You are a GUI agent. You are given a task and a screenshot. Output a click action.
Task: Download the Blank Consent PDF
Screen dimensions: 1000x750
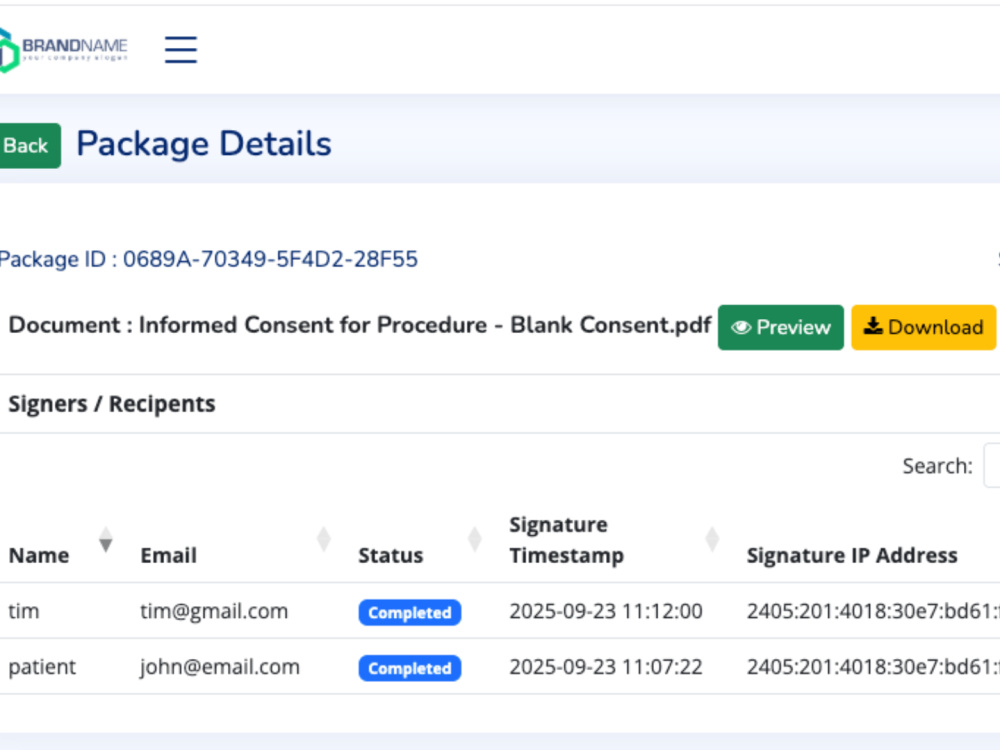923,327
